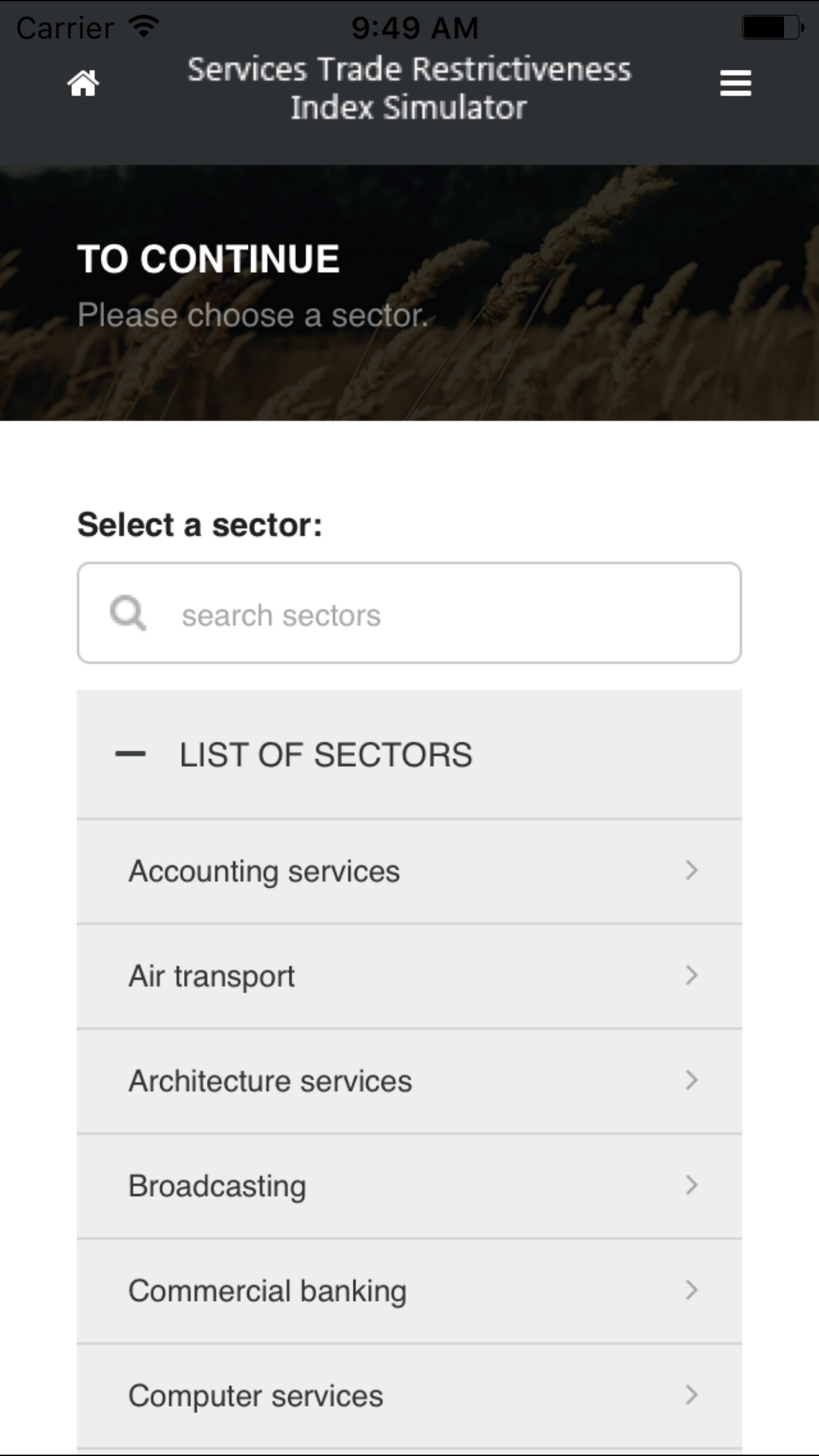Pick Commercial banking sector
Image resolution: width=819 pixels, height=1456 pixels.
coord(267,1290)
